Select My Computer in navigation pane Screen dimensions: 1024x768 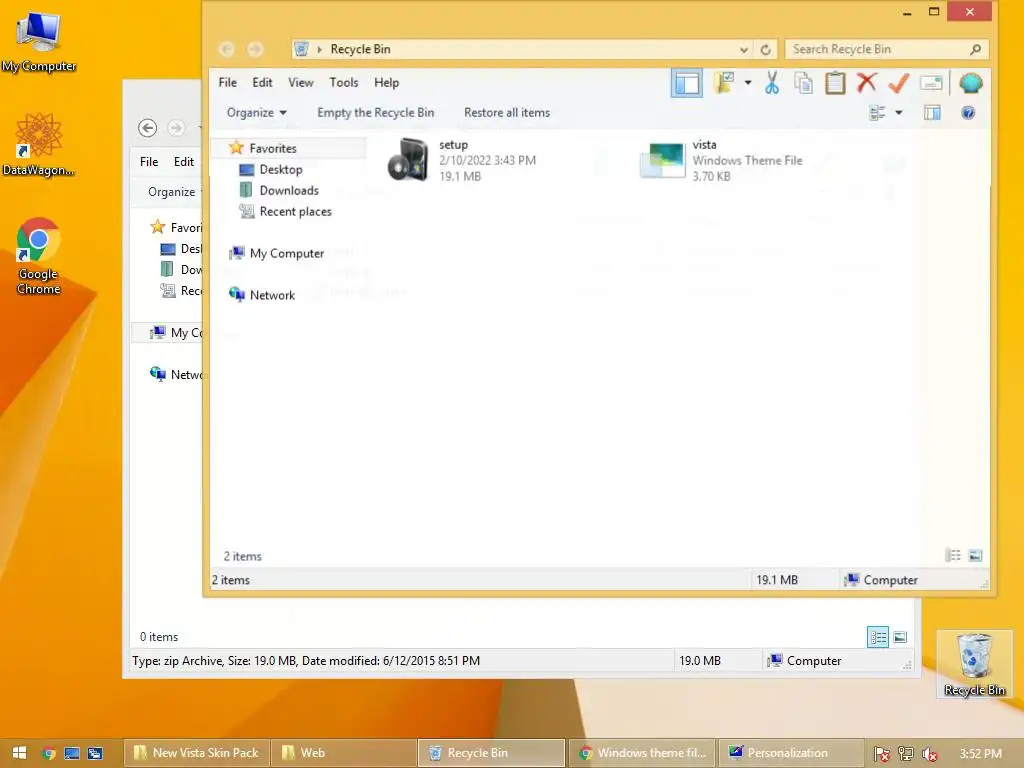[x=276, y=253]
